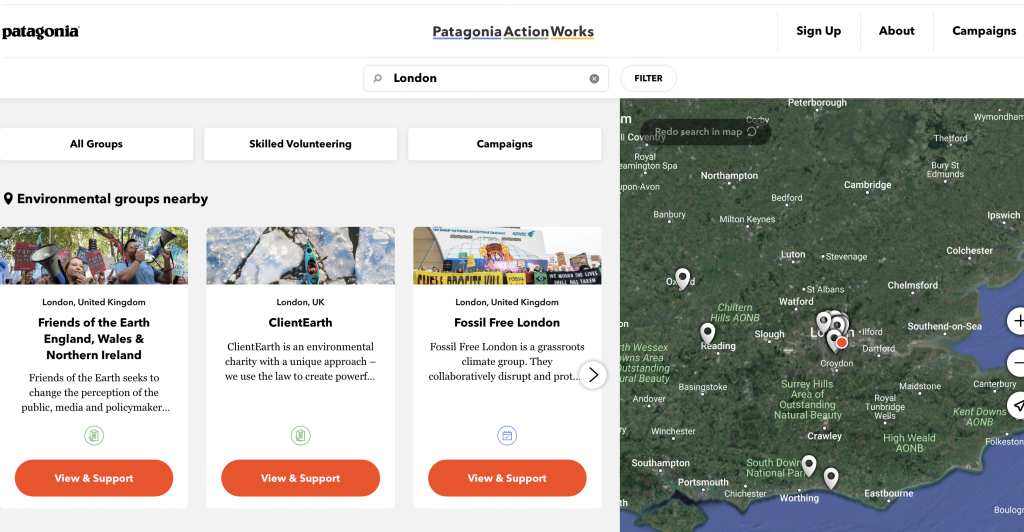Select the map pin near Oxford
Screen dimensions: 1024x532
(x=682, y=278)
